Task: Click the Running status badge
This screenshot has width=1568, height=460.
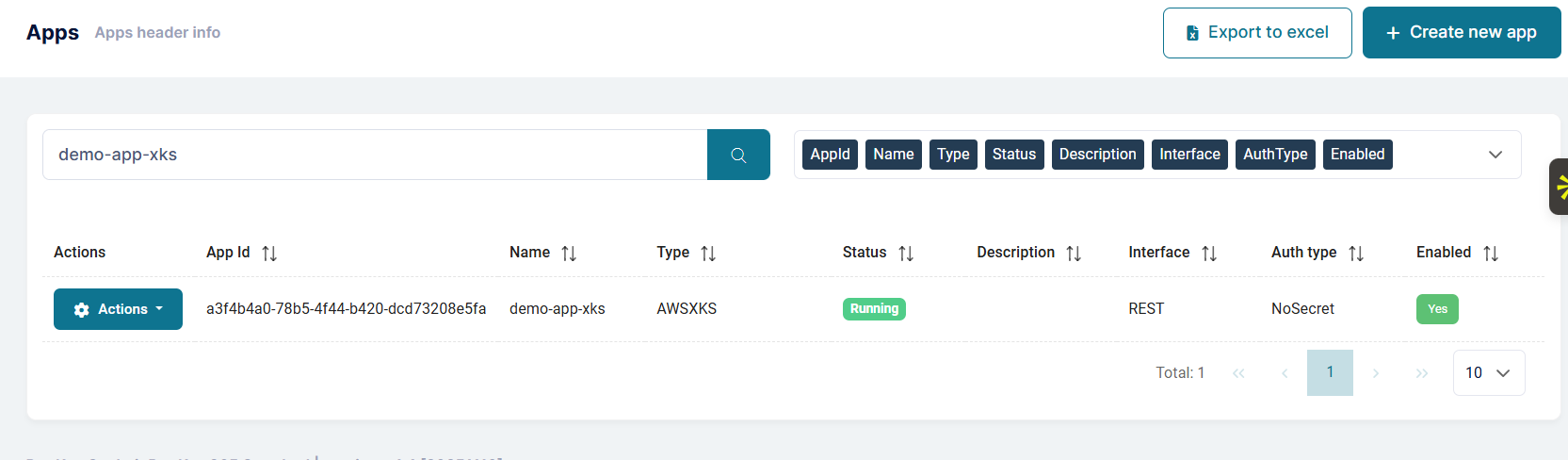Action: pos(874,309)
